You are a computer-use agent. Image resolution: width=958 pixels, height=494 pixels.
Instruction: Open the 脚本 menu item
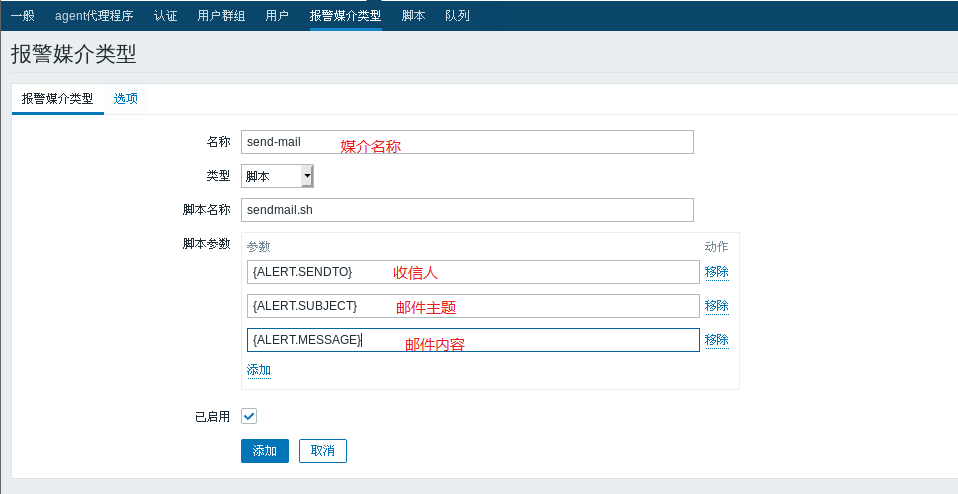point(413,15)
